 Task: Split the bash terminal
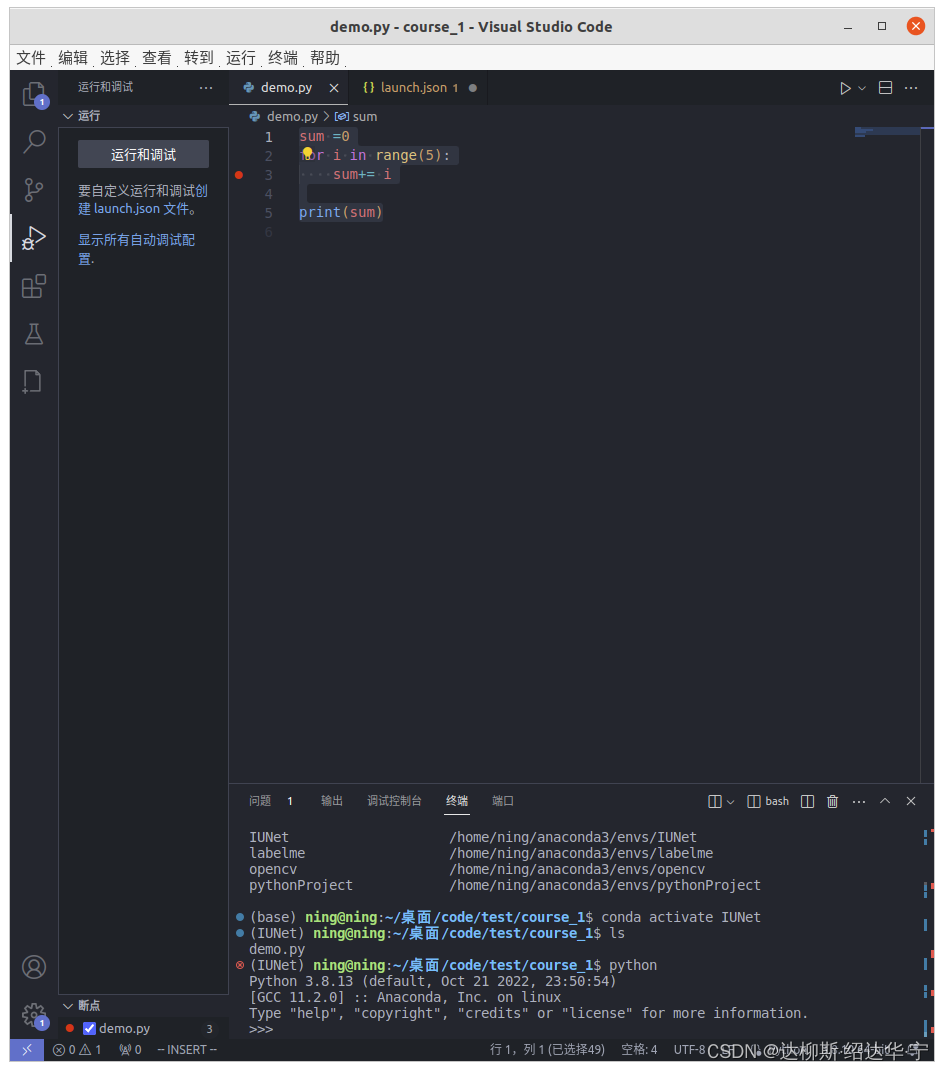pyautogui.click(x=807, y=801)
